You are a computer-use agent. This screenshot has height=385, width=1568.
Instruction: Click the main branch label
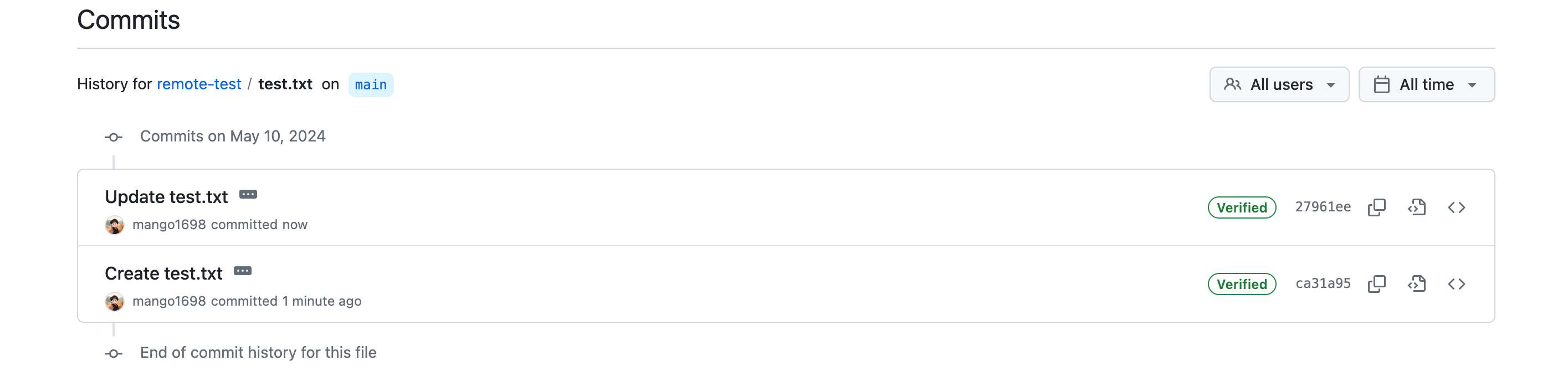[x=371, y=85]
